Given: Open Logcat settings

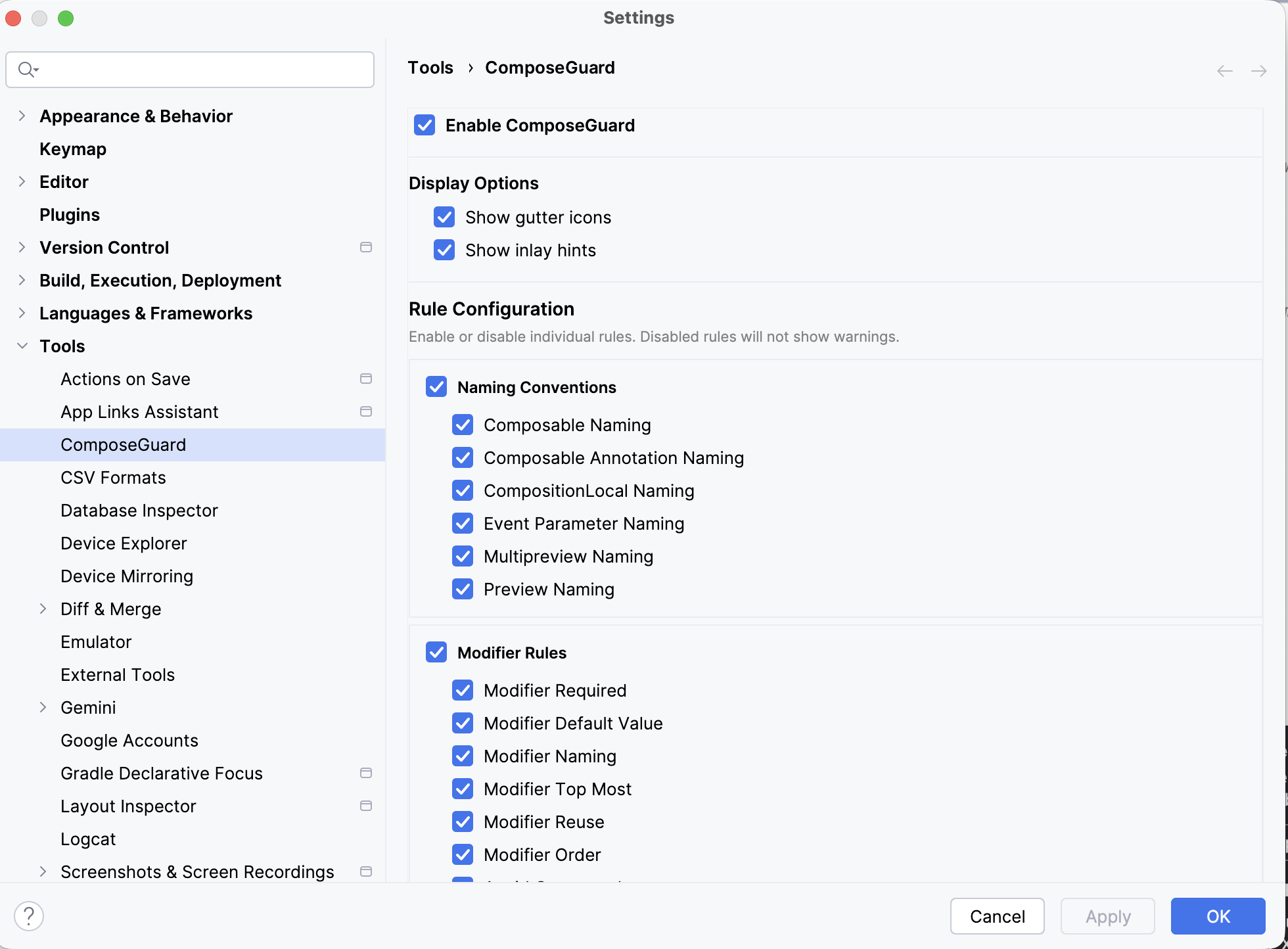Looking at the screenshot, I should click(88, 839).
